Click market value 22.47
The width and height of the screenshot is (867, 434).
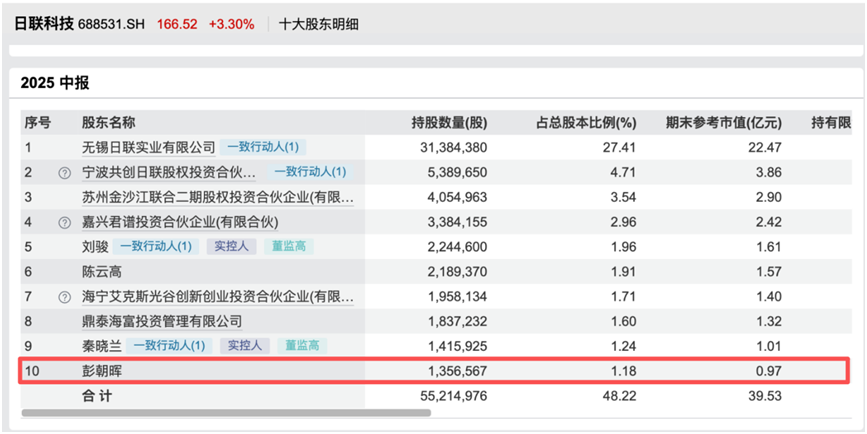pos(767,148)
